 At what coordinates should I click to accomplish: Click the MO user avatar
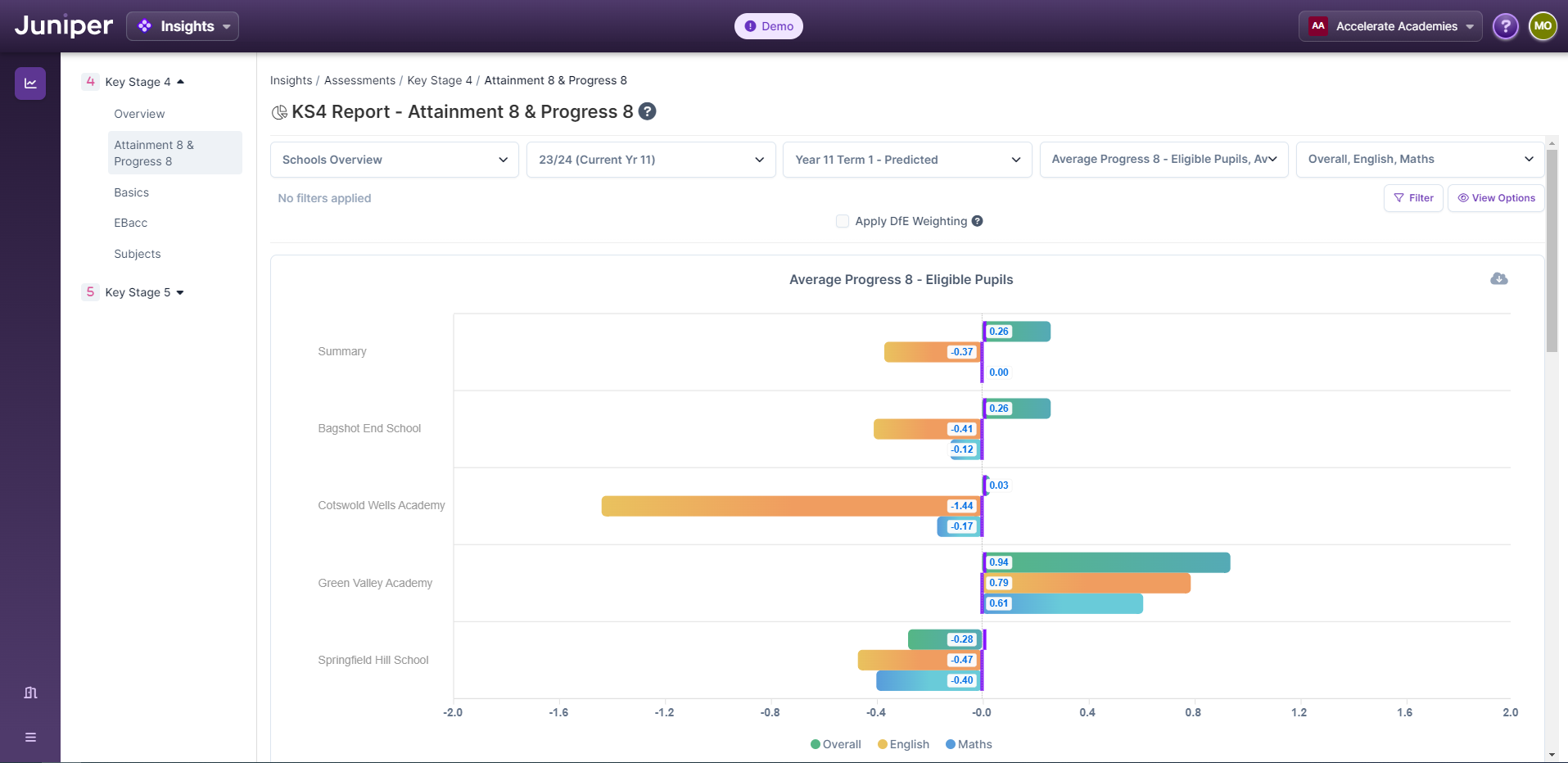tap(1543, 25)
